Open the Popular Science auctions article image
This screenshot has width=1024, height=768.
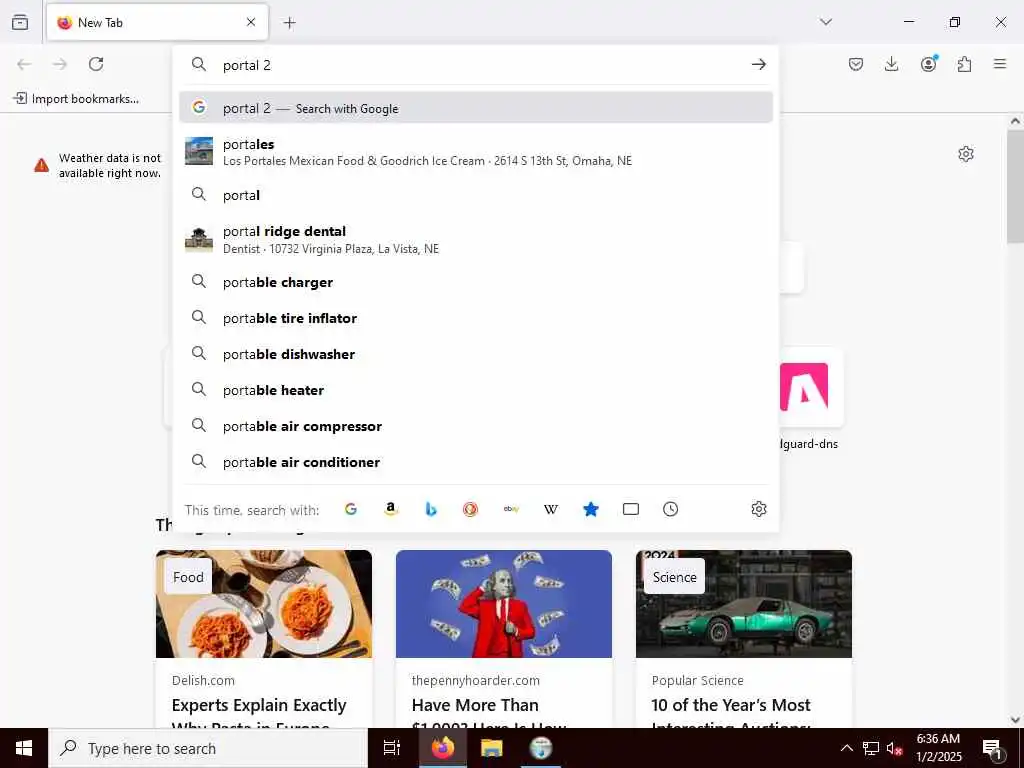[744, 603]
